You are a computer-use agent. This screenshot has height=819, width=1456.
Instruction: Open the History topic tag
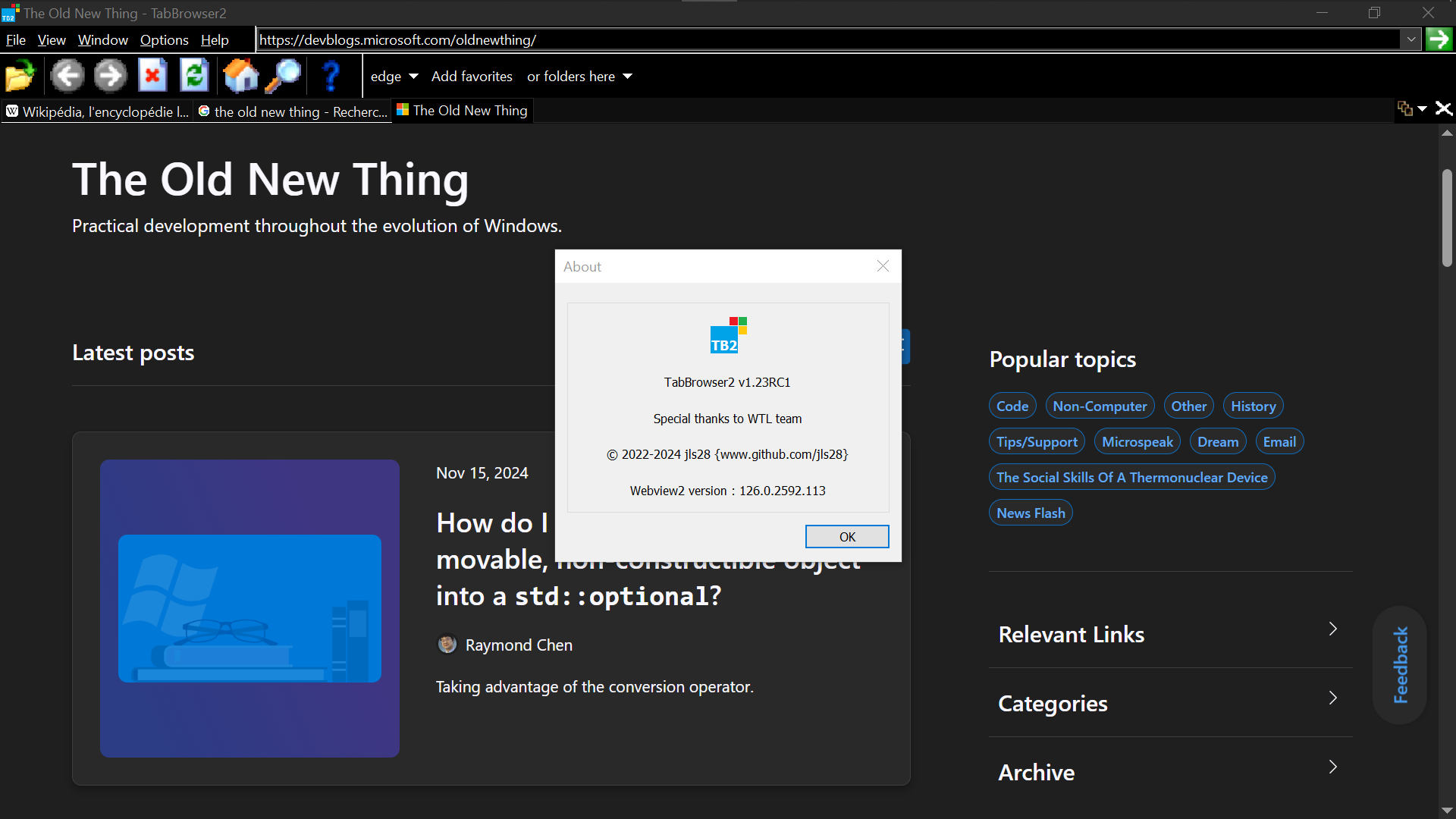coord(1253,406)
